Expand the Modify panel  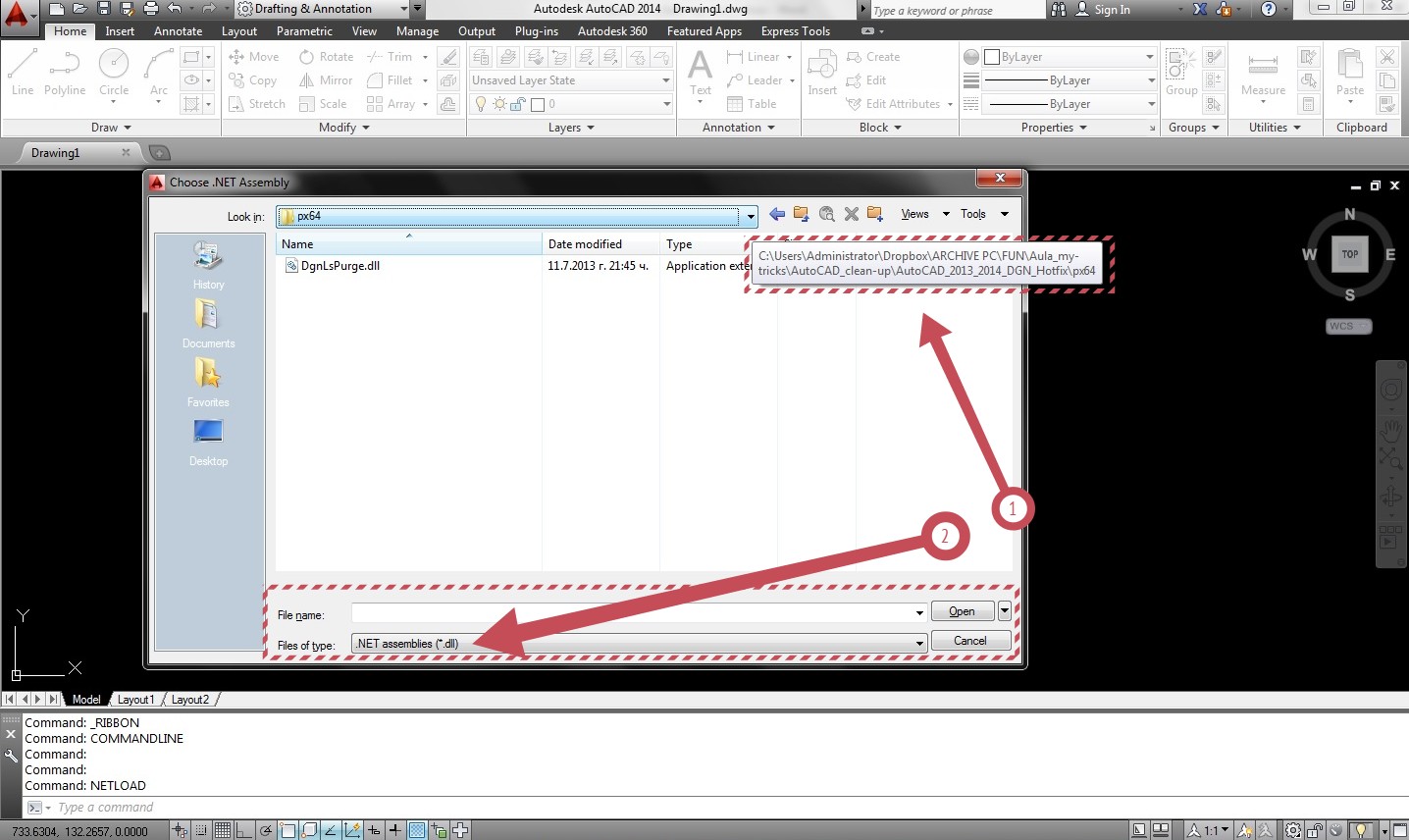click(344, 128)
